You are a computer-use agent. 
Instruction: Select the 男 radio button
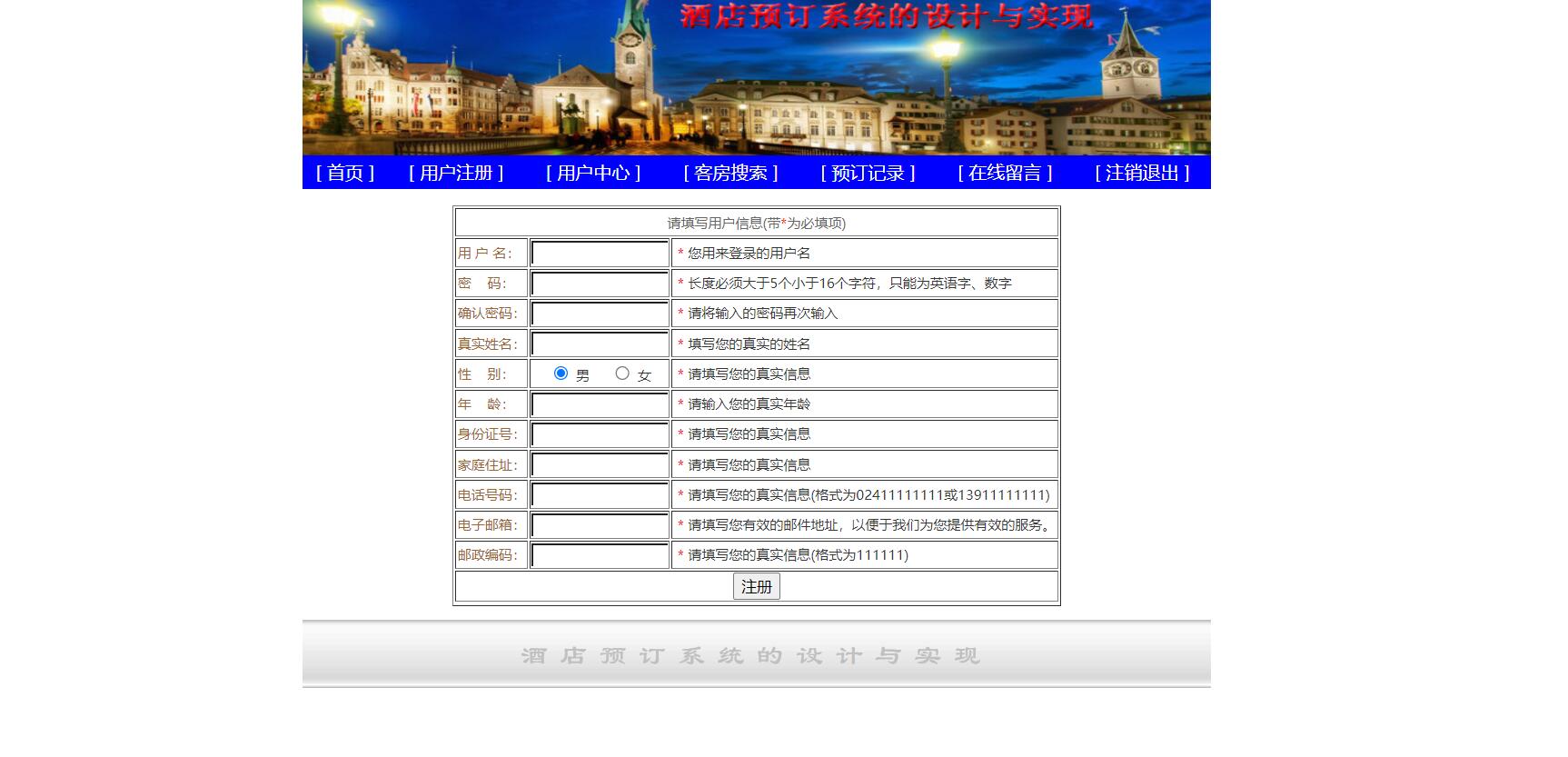pyautogui.click(x=561, y=374)
